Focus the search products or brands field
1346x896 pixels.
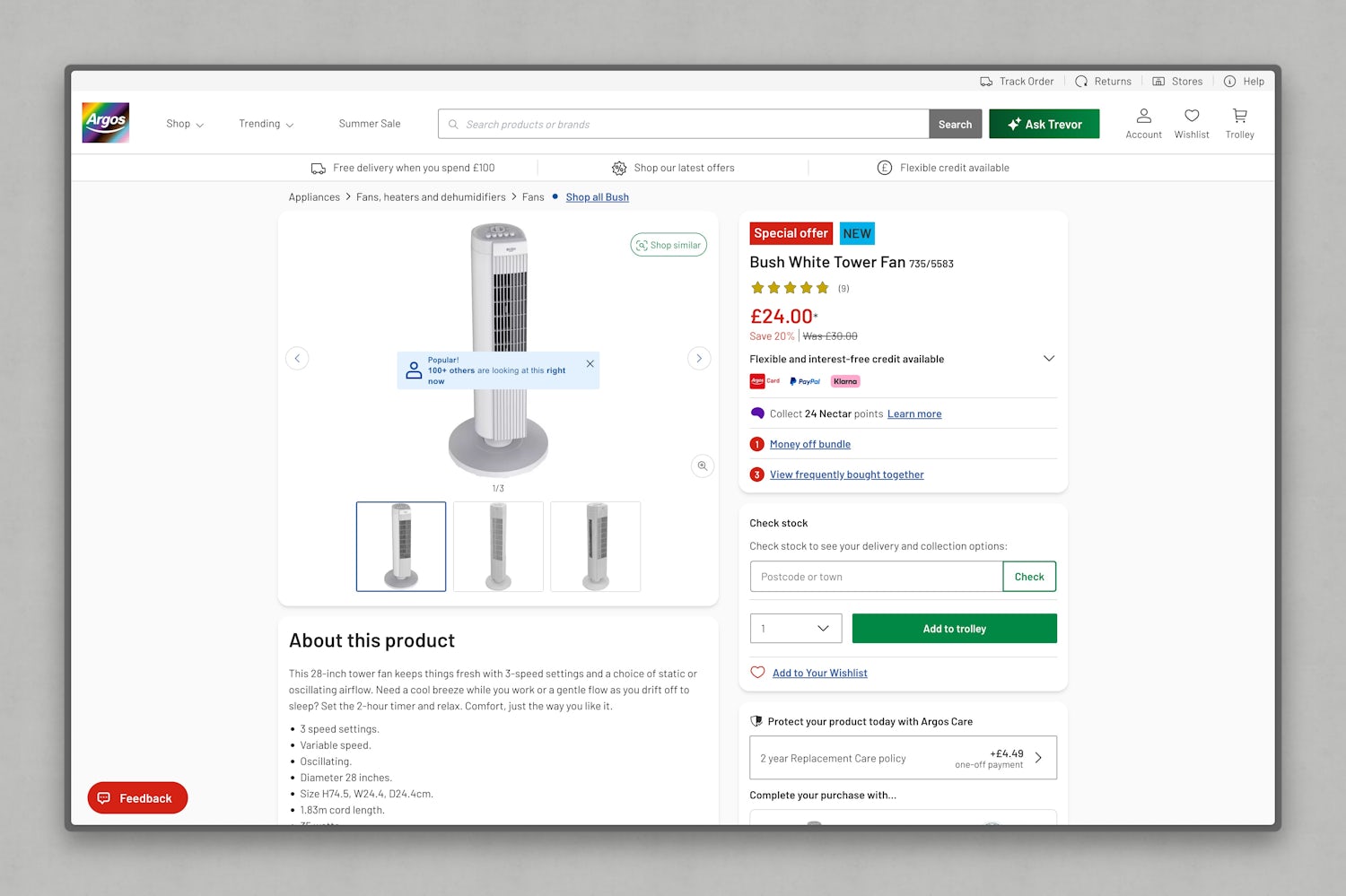pyautogui.click(x=684, y=124)
